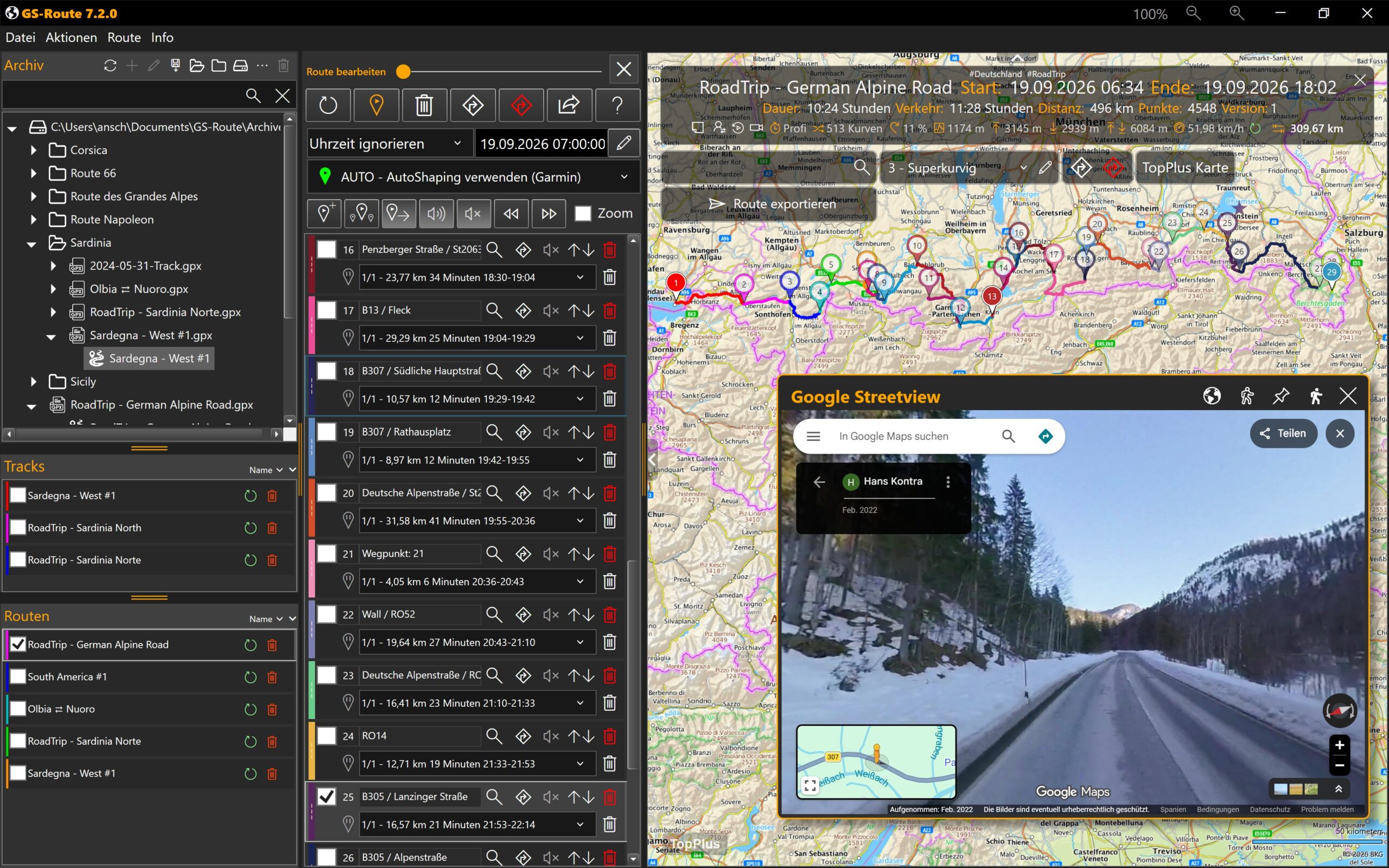This screenshot has height=868, width=1389.
Task: Open the Route menu
Action: (124, 37)
